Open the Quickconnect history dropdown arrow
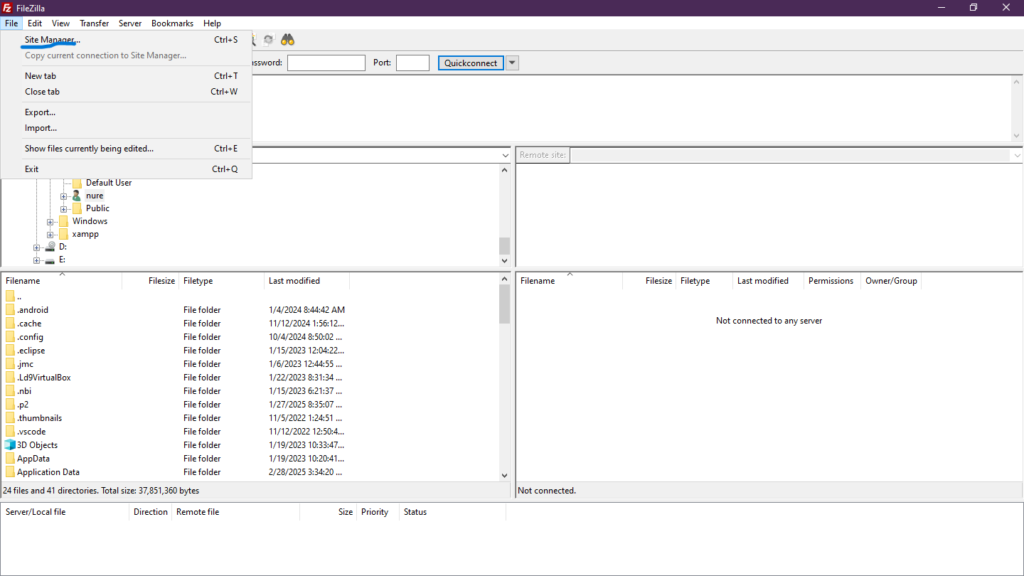Viewport: 1024px width, 576px height. 512,63
